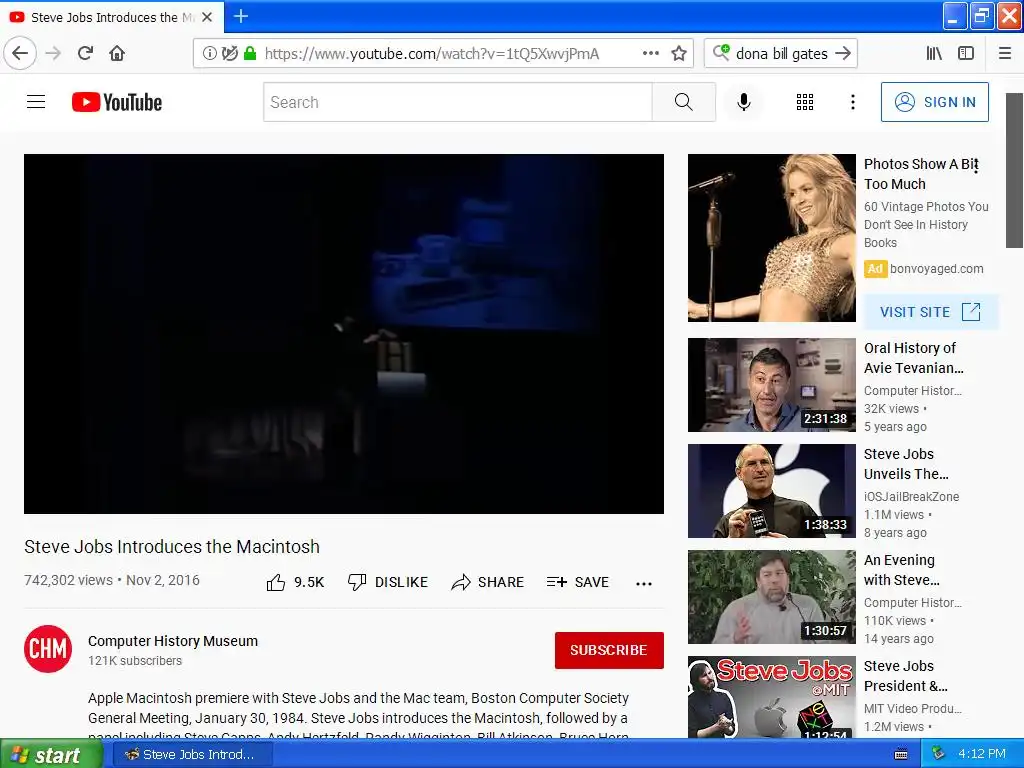The height and width of the screenshot is (768, 1024).
Task: Click the '121K subscribers' text
Action: click(135, 660)
